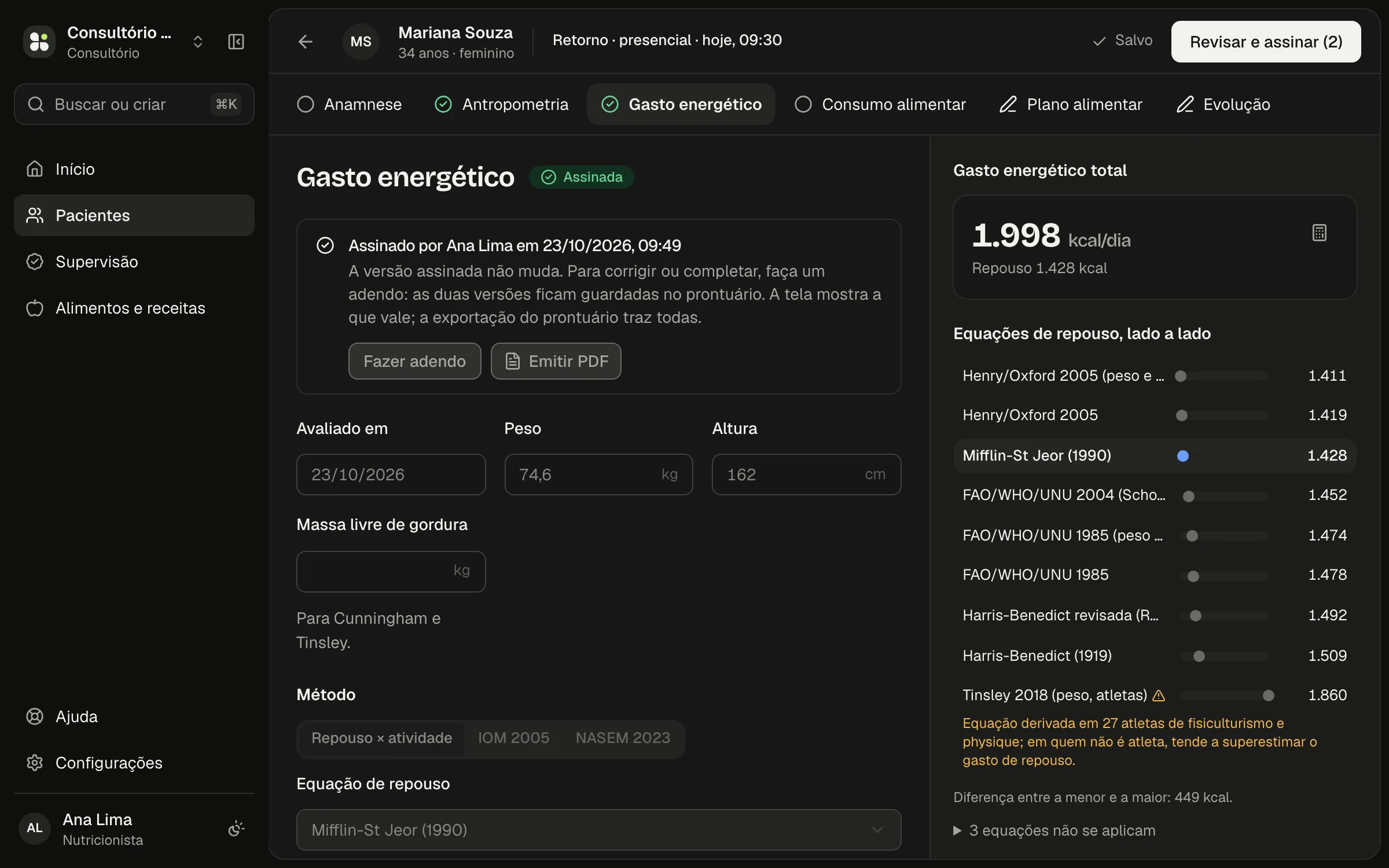Click the app logo icon
The image size is (1389, 868).
click(39, 42)
